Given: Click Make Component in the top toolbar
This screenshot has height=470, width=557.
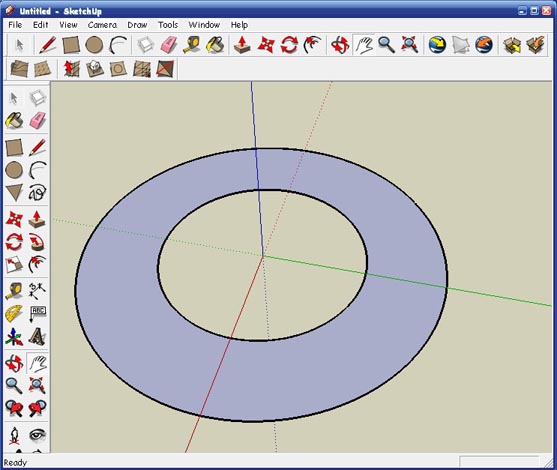Looking at the screenshot, I should pos(146,45).
